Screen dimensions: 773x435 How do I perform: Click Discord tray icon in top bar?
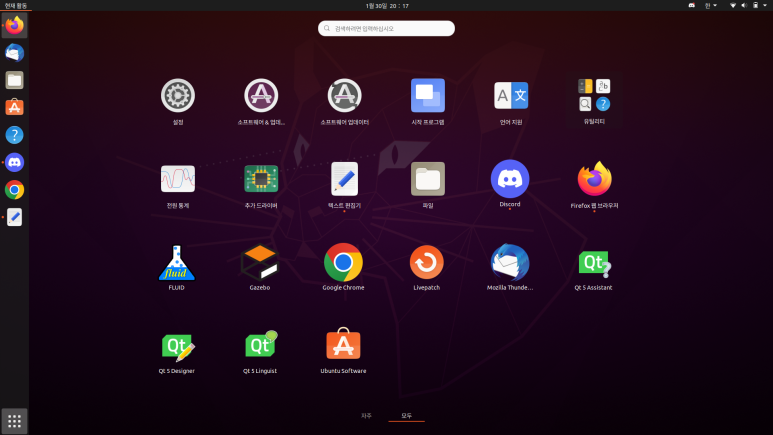coord(692,5)
